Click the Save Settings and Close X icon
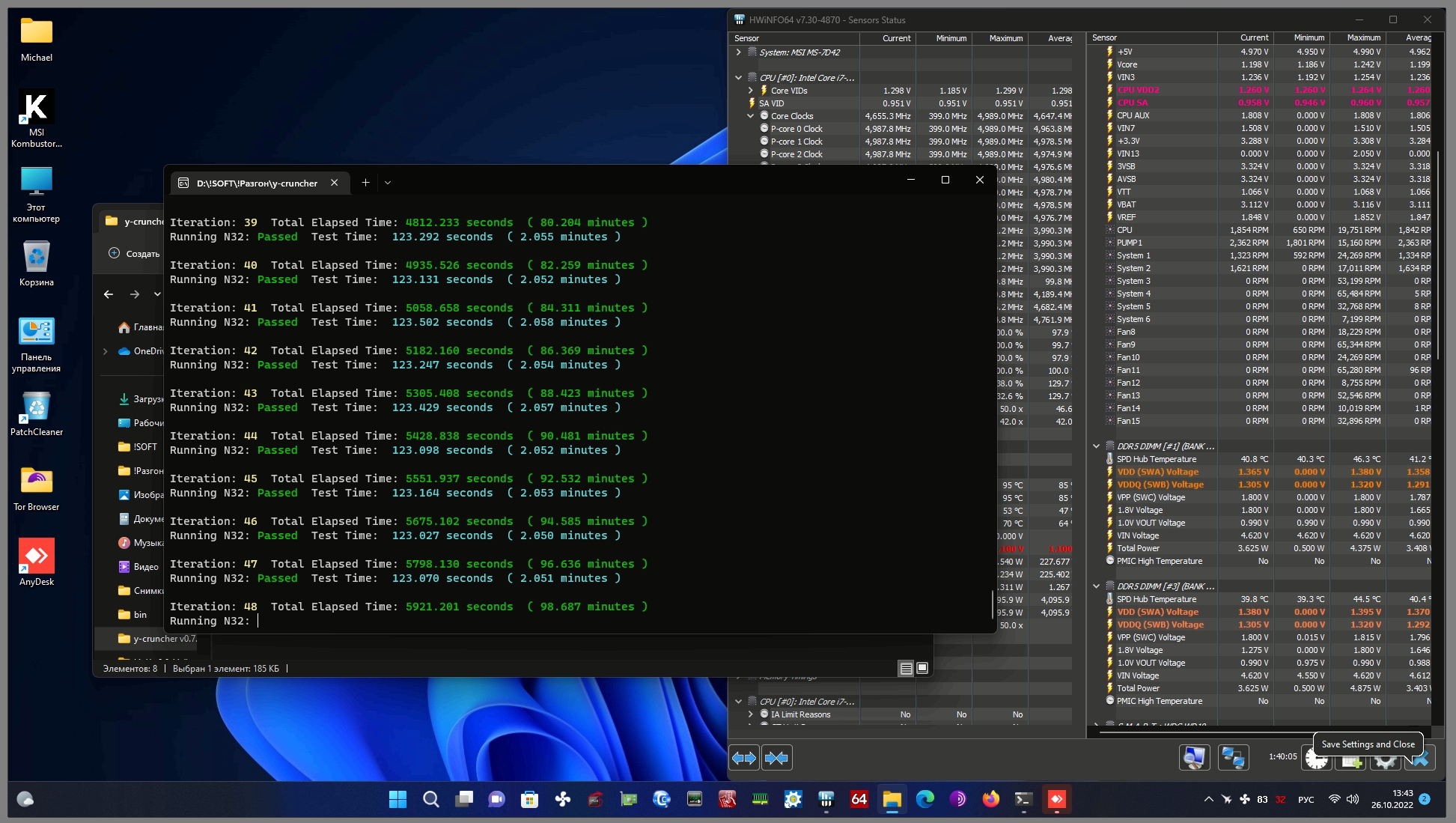The width and height of the screenshot is (1456, 823). click(x=1419, y=759)
